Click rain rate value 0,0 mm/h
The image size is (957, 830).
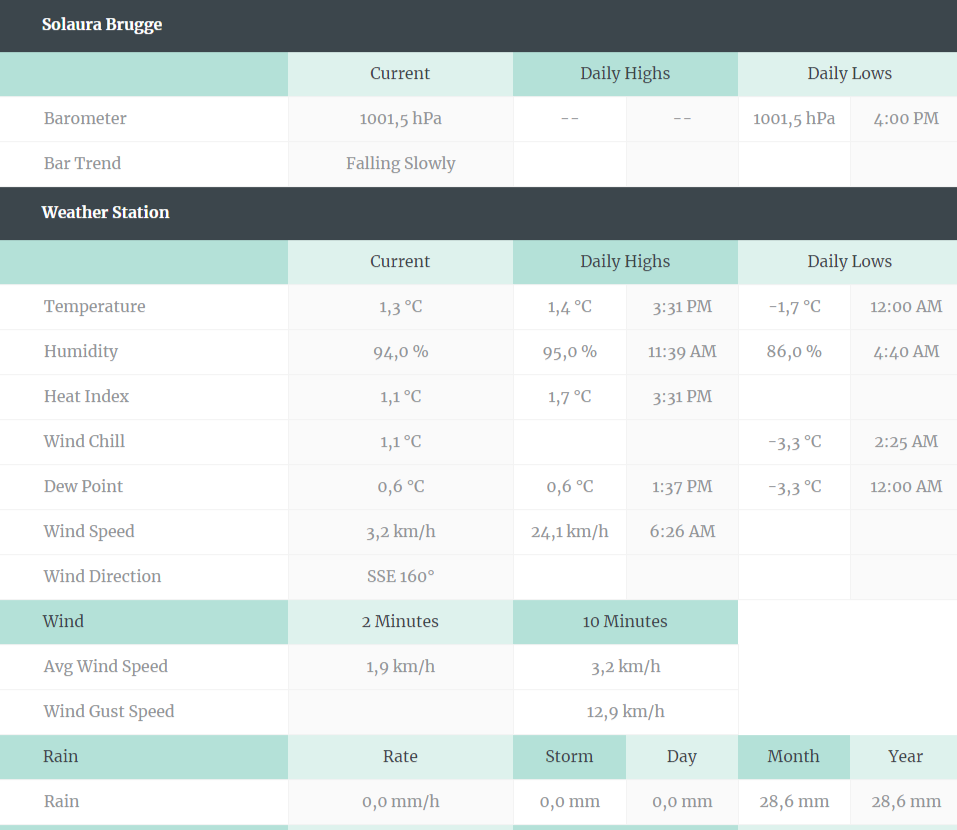pos(400,801)
